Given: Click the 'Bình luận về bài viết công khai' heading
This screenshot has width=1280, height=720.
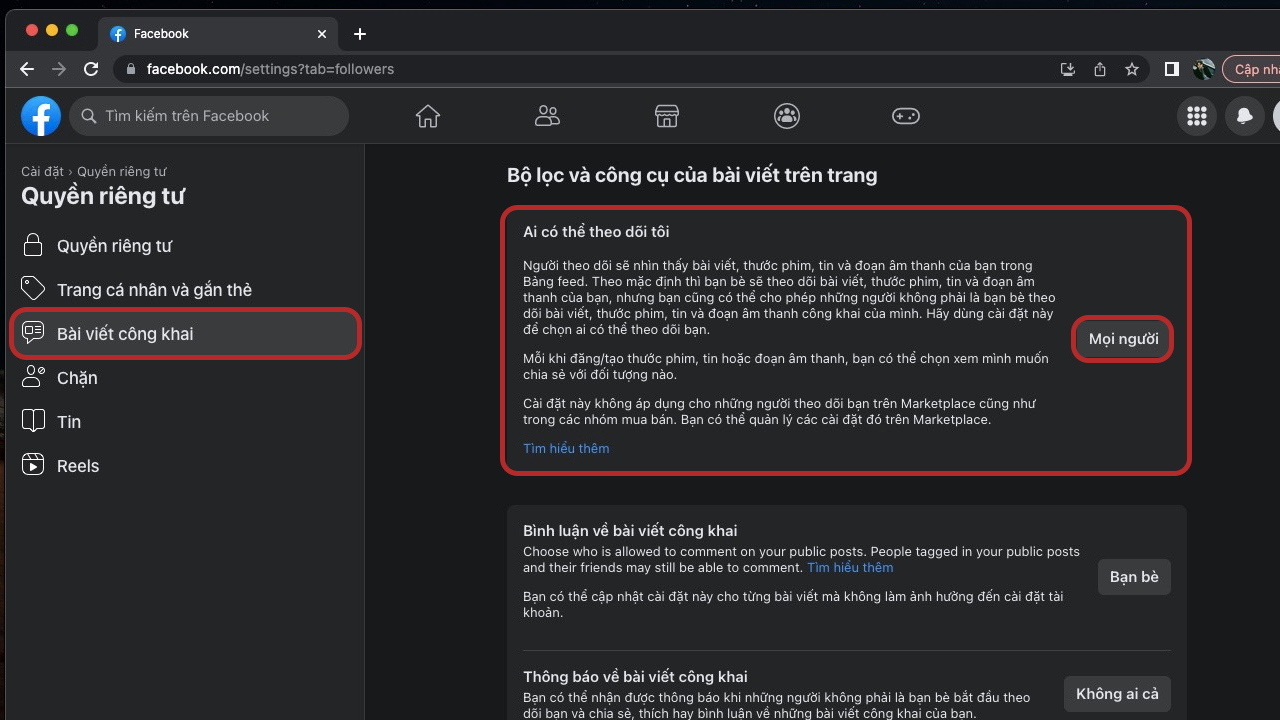Looking at the screenshot, I should (x=630, y=531).
